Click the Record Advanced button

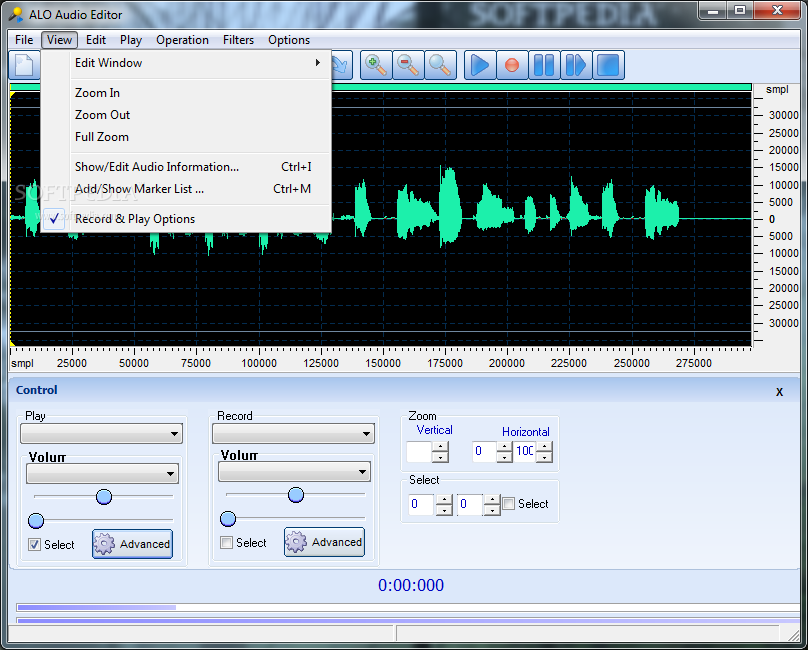point(324,542)
